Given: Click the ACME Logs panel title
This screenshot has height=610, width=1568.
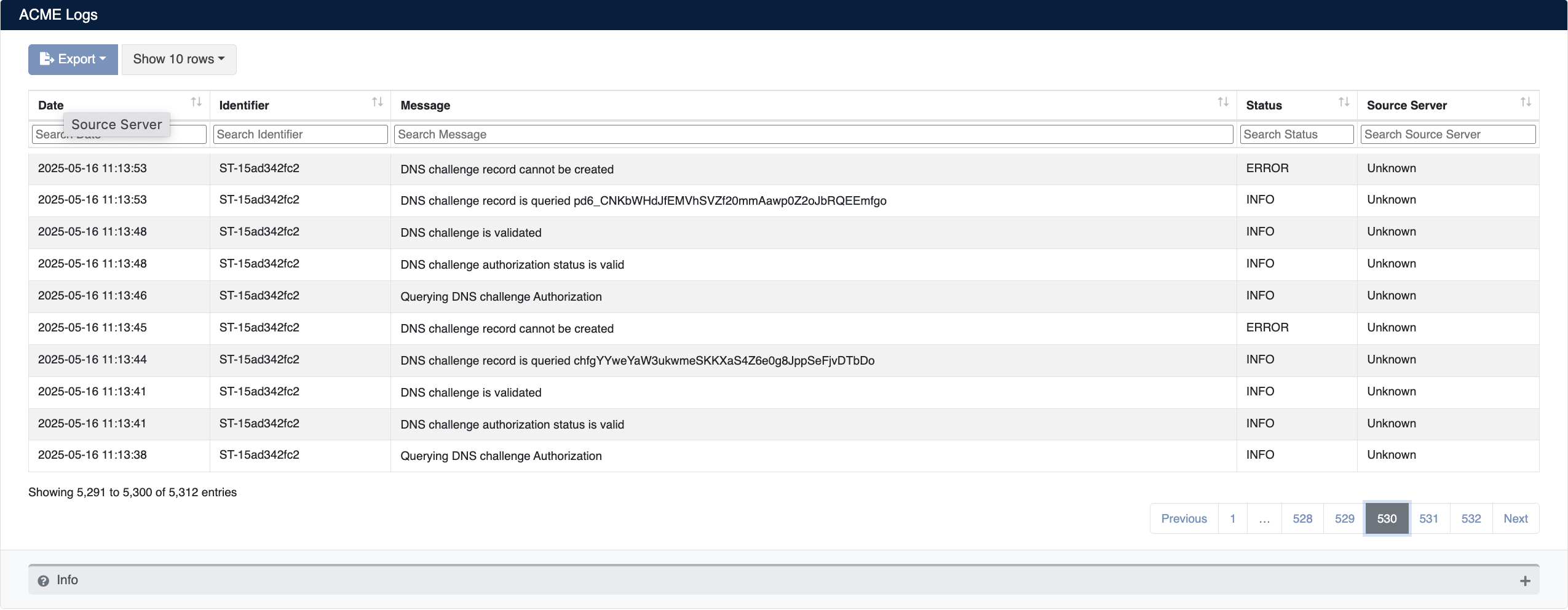Looking at the screenshot, I should (x=58, y=15).
